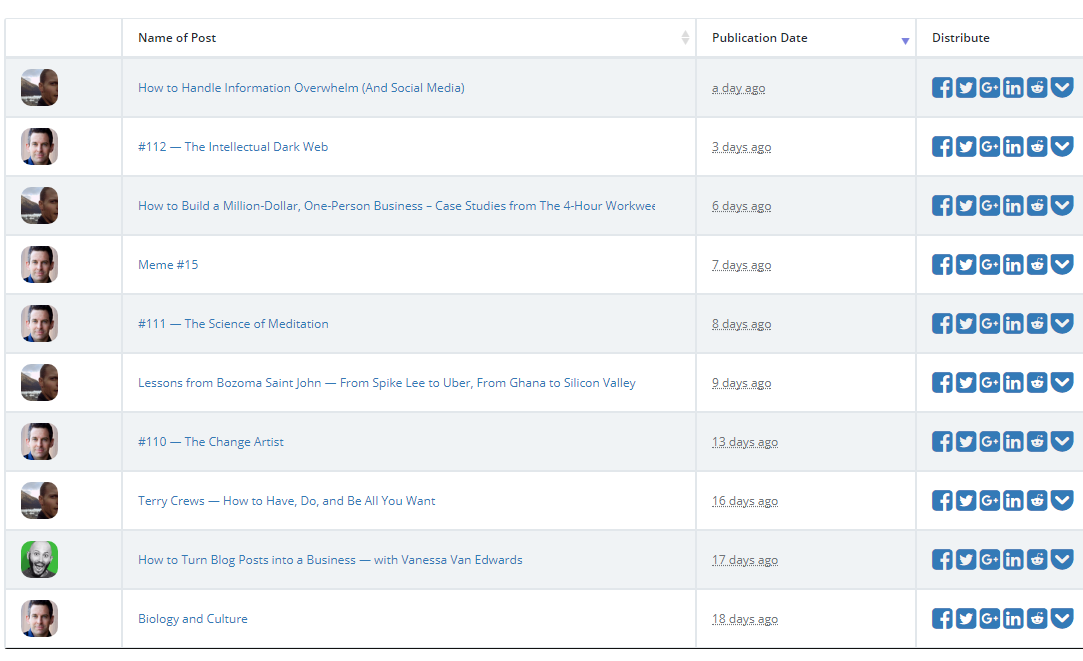Click author avatar for Vanessa Van Edwards post
This screenshot has height=661, width=1083.
tap(39, 560)
